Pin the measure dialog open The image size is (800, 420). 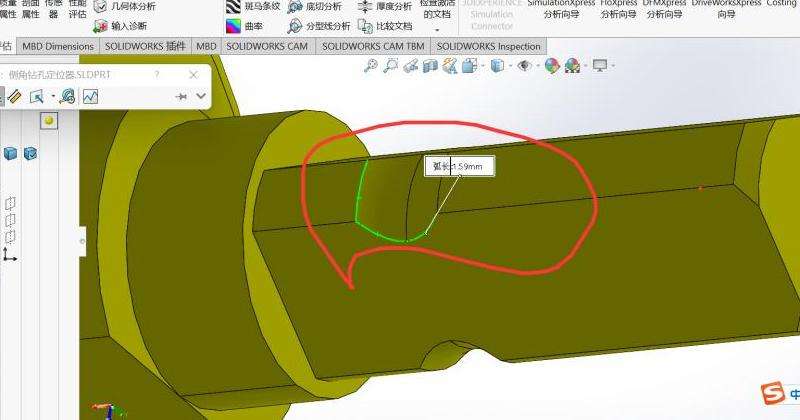click(181, 96)
